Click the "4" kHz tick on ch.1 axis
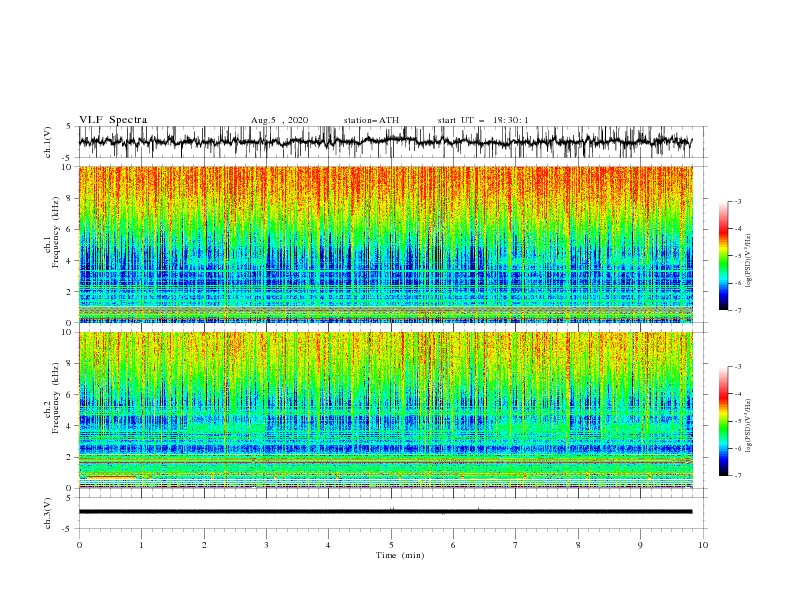 [70, 261]
